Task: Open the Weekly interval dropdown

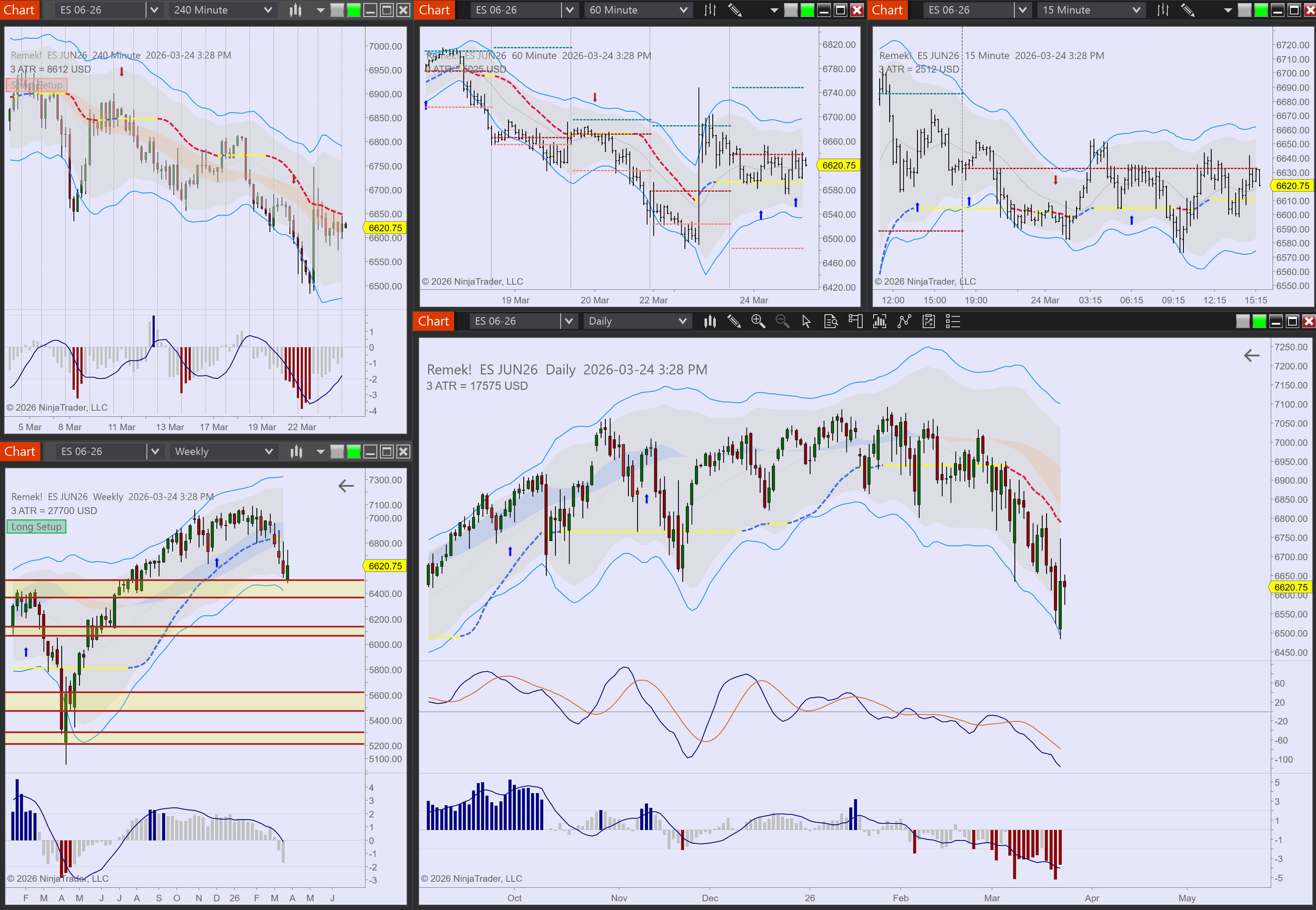Action: tap(223, 452)
